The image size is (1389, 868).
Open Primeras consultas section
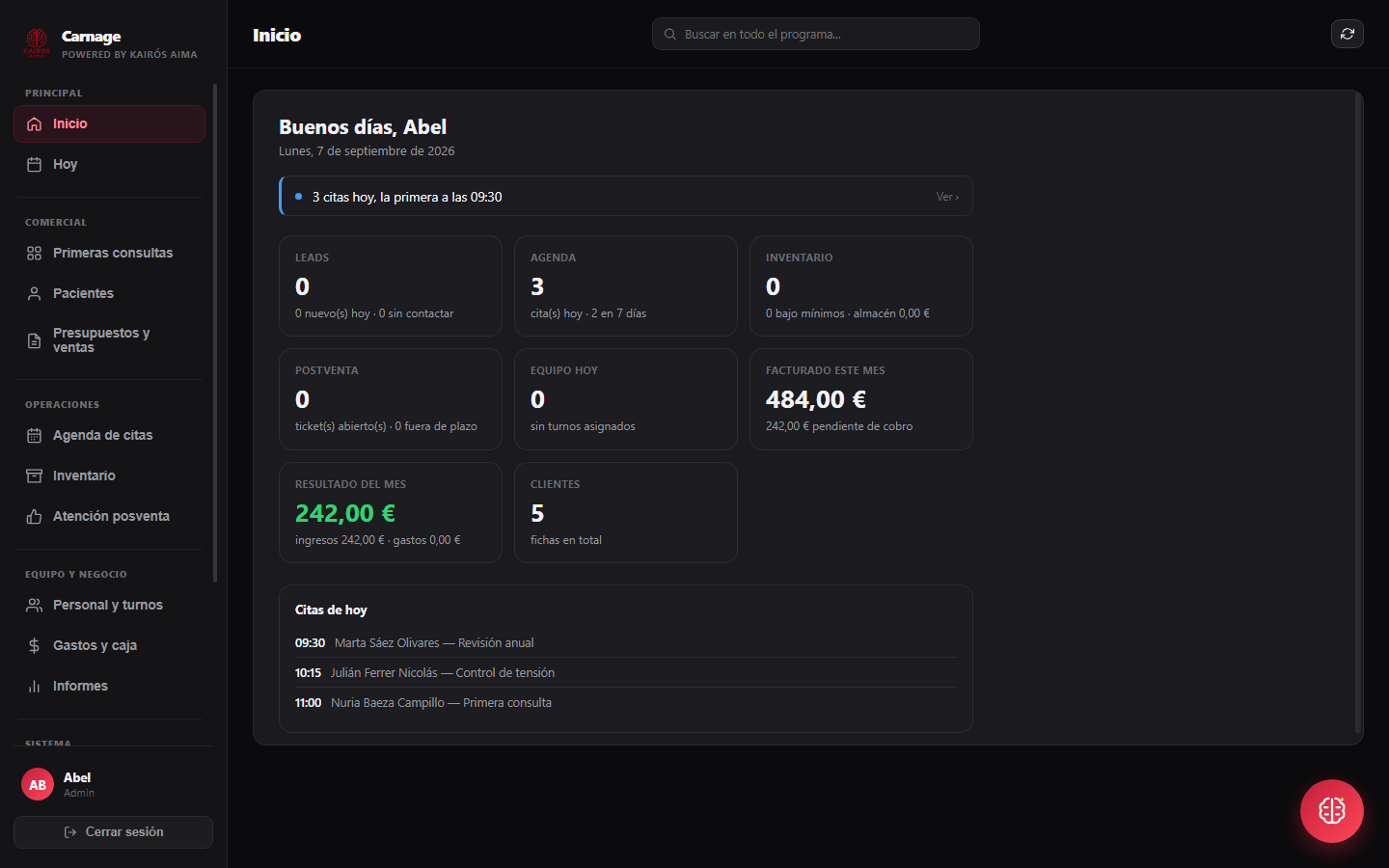(x=110, y=254)
